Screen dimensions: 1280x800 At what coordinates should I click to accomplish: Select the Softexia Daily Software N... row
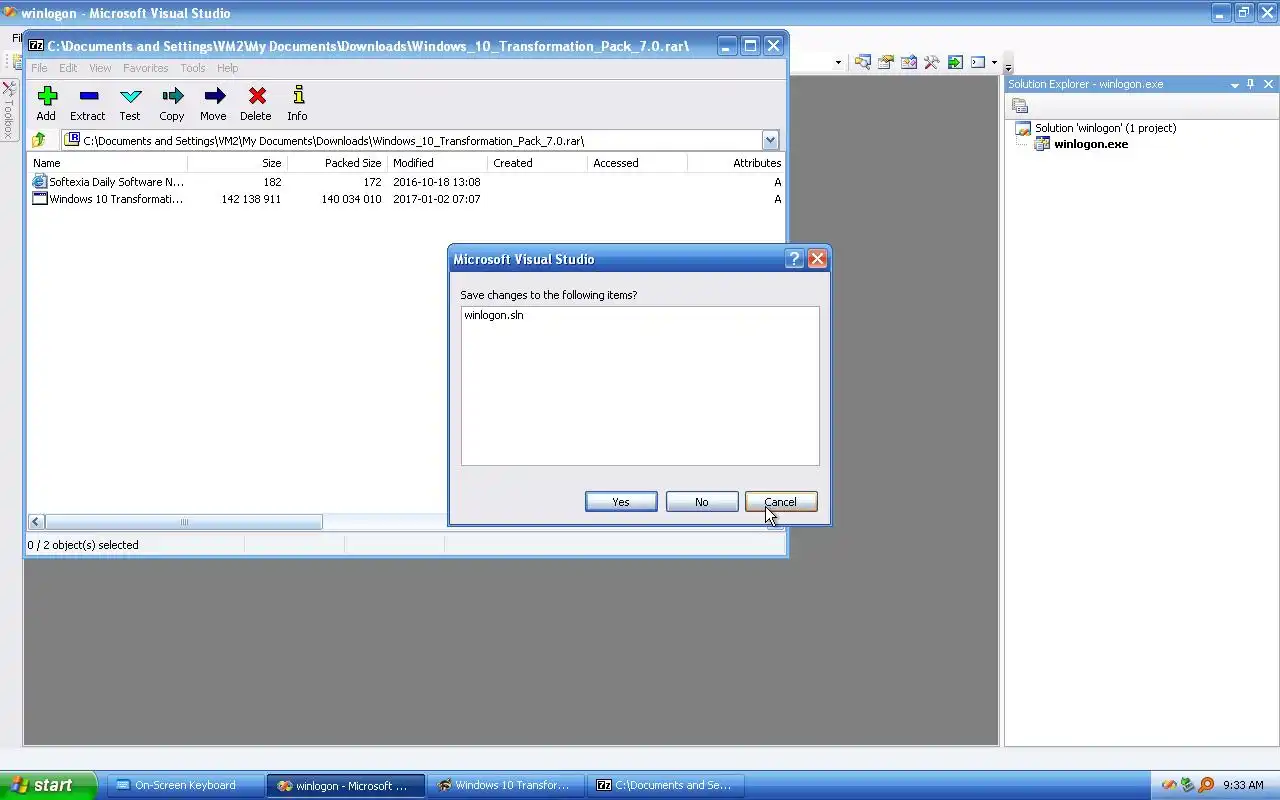coord(406,182)
